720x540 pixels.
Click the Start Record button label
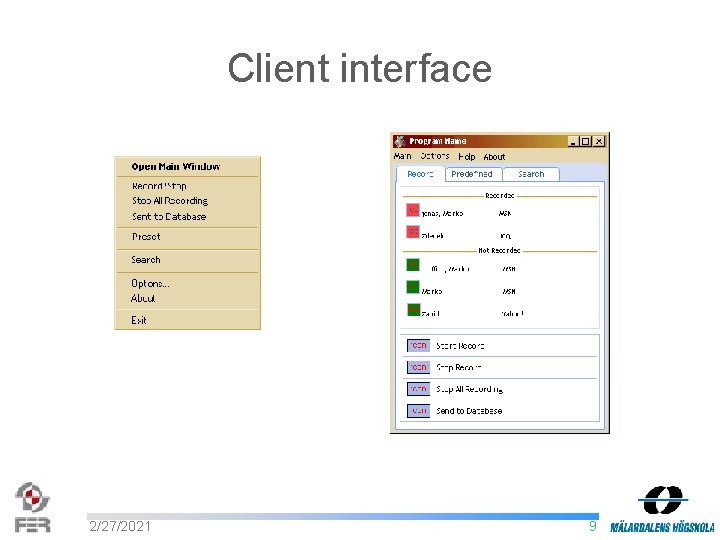click(460, 346)
